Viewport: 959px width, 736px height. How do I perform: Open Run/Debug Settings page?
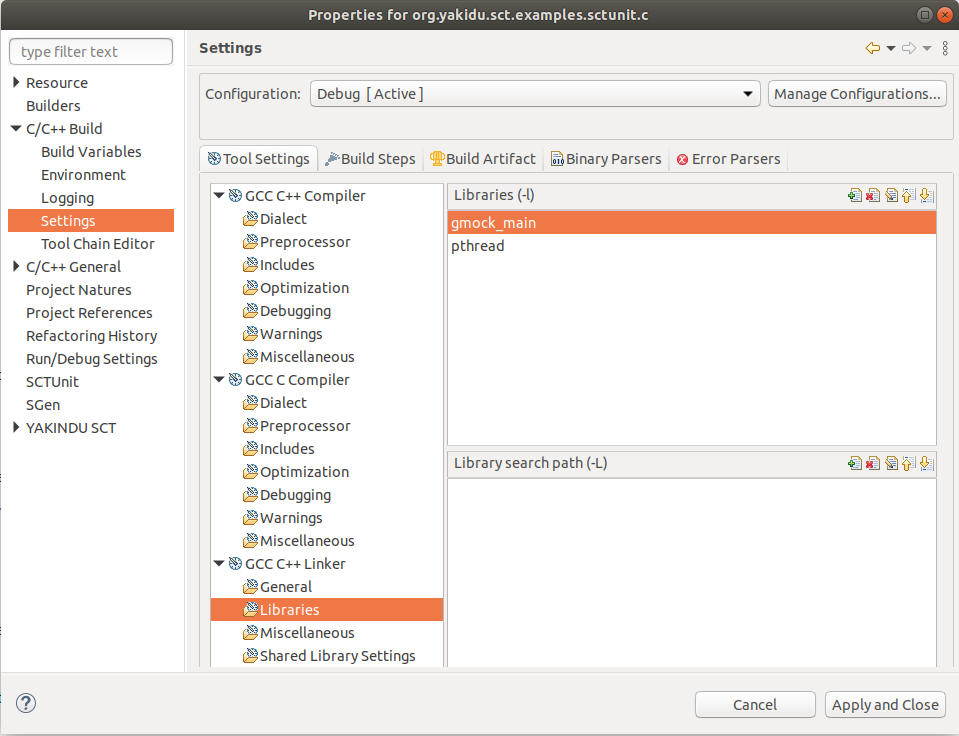click(91, 359)
